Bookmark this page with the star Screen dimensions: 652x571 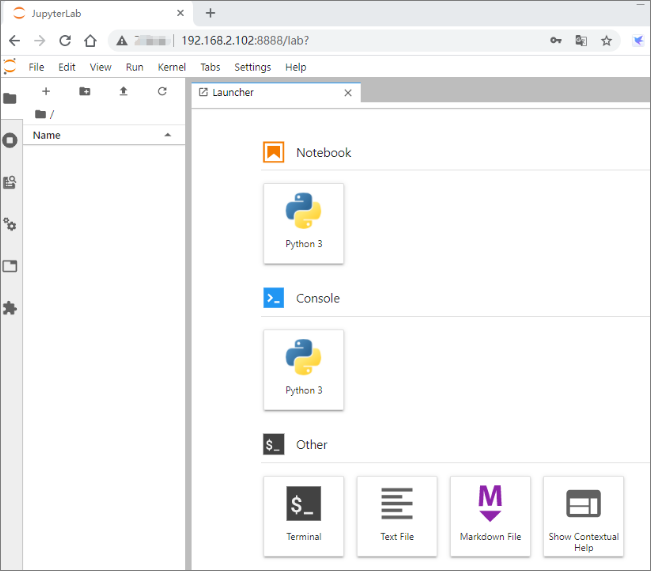pos(606,40)
